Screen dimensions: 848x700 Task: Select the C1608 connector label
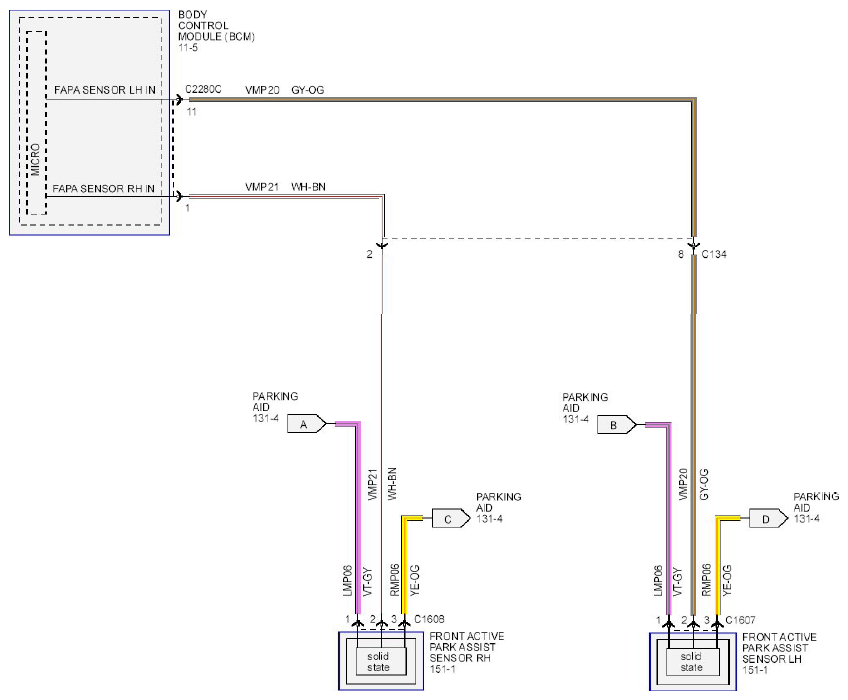429,619
